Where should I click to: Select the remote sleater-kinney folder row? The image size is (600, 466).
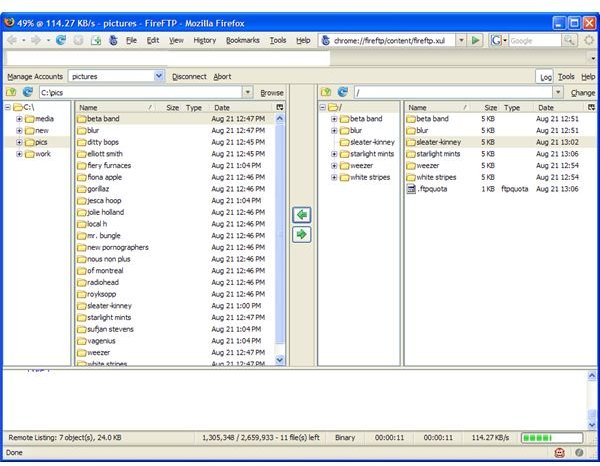pyautogui.click(x=500, y=142)
